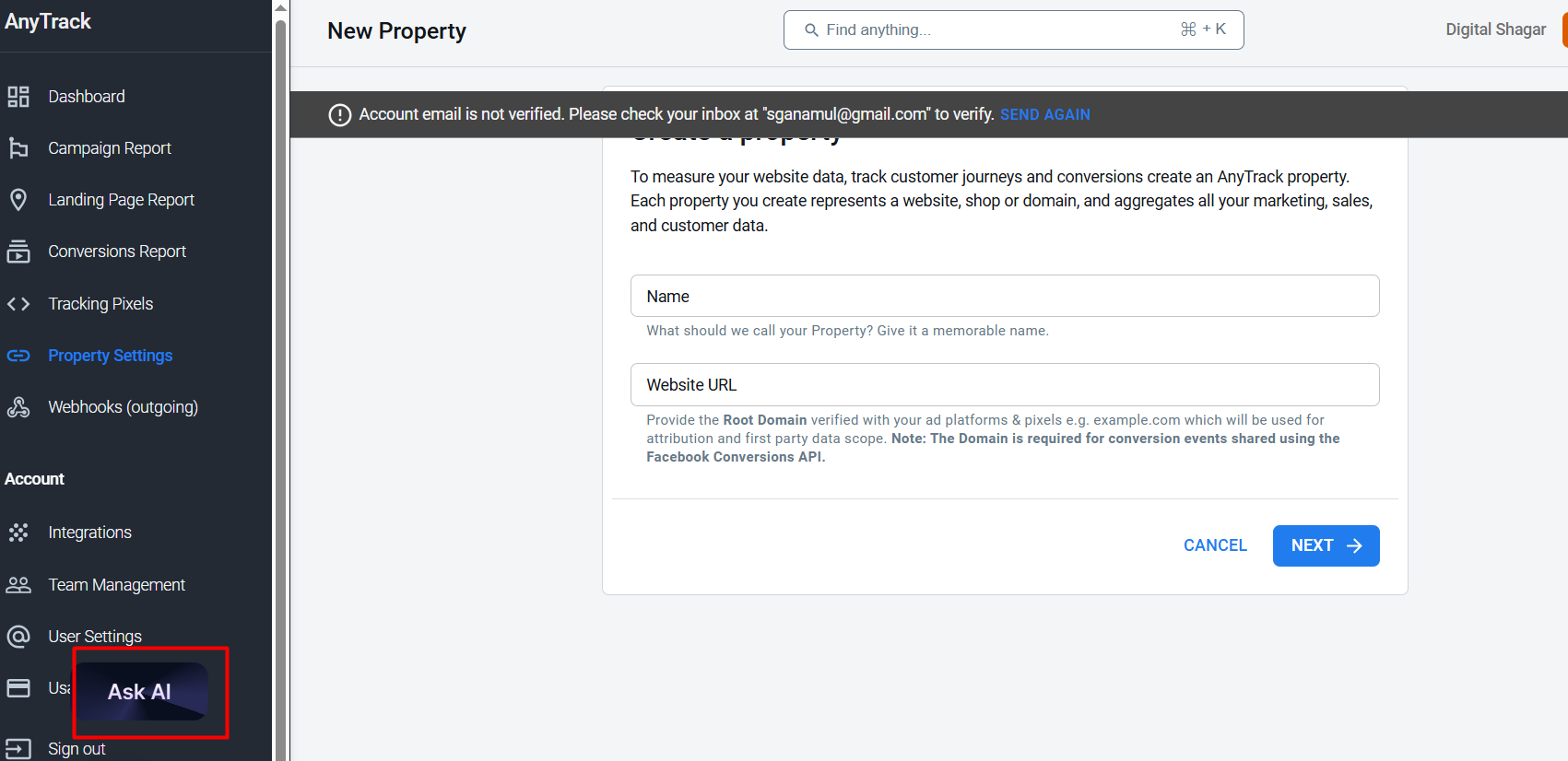The image size is (1568, 761).
Task: Open the Campaign Report menu item
Action: (110, 148)
